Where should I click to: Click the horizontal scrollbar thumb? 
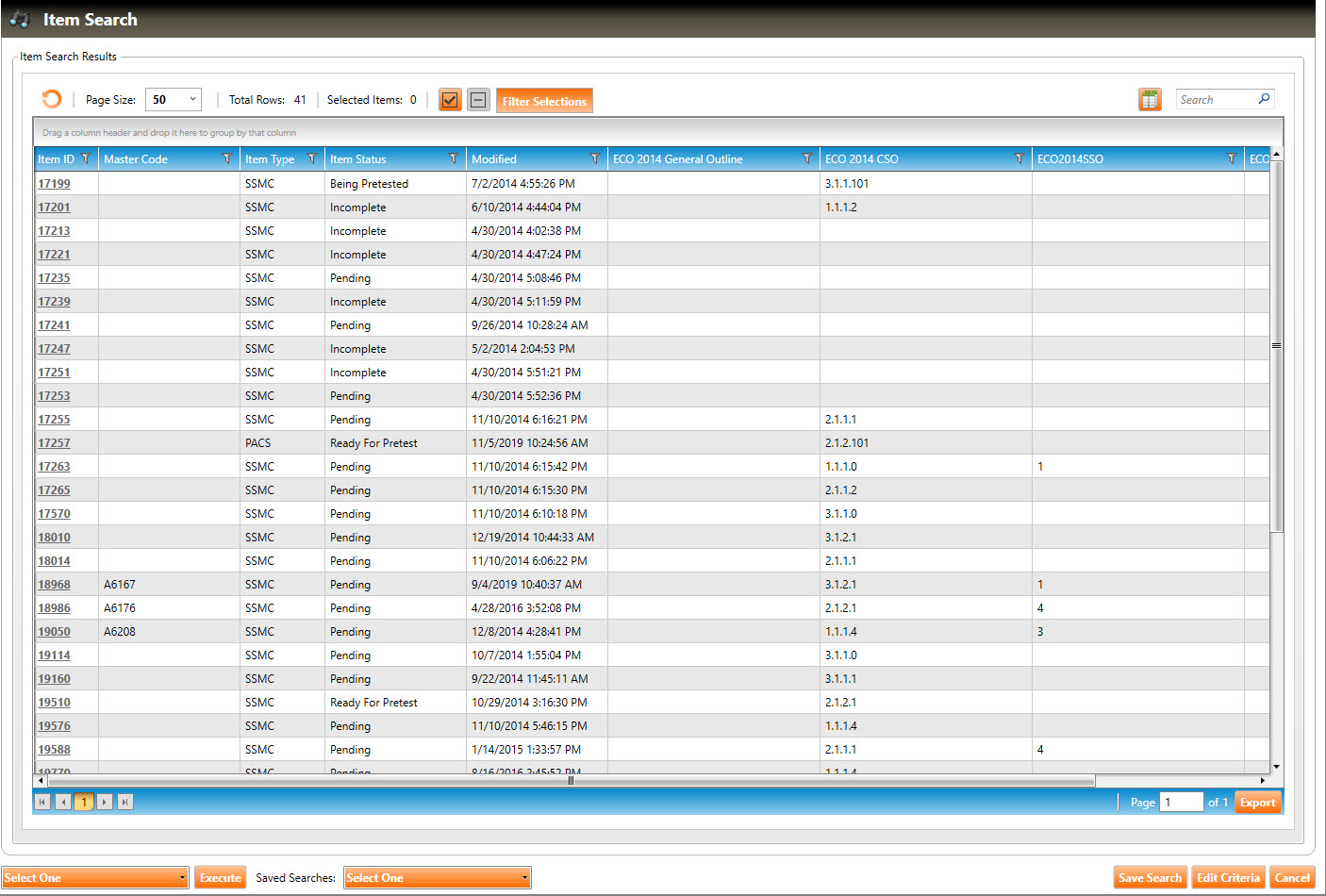pyautogui.click(x=571, y=781)
